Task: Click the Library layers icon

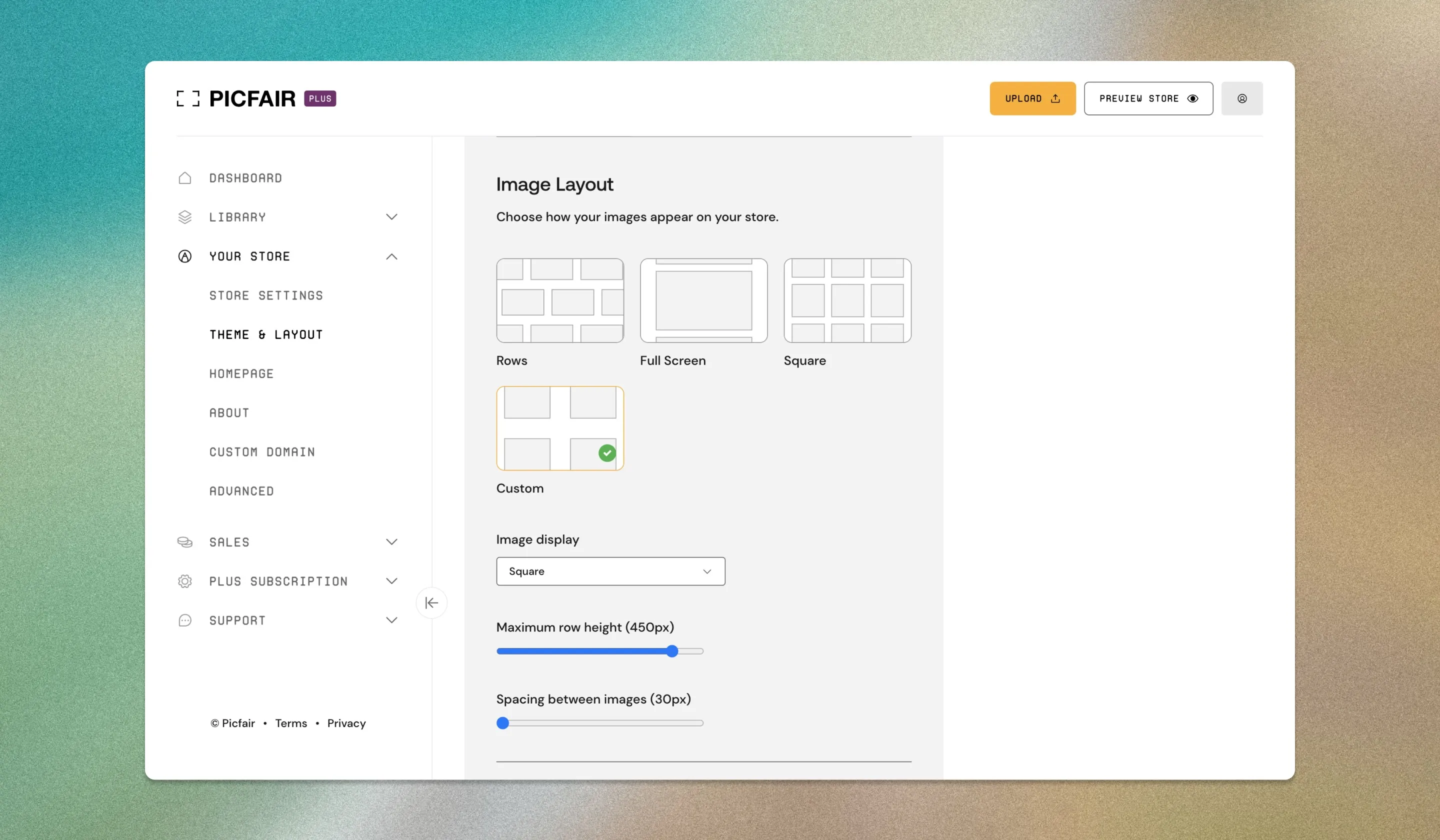Action: coord(184,217)
